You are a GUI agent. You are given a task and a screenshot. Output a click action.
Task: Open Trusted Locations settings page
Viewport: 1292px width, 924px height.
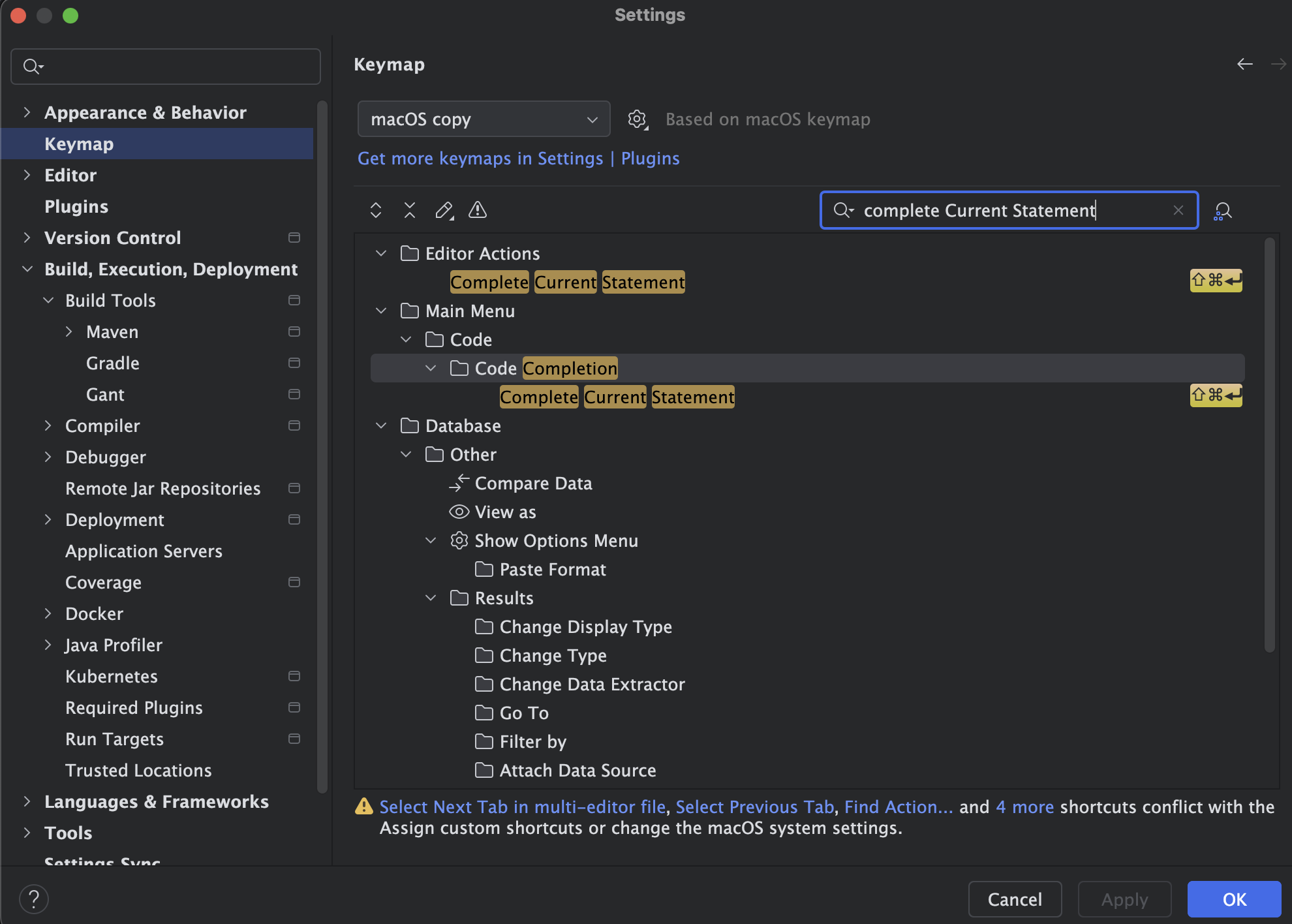[x=138, y=770]
